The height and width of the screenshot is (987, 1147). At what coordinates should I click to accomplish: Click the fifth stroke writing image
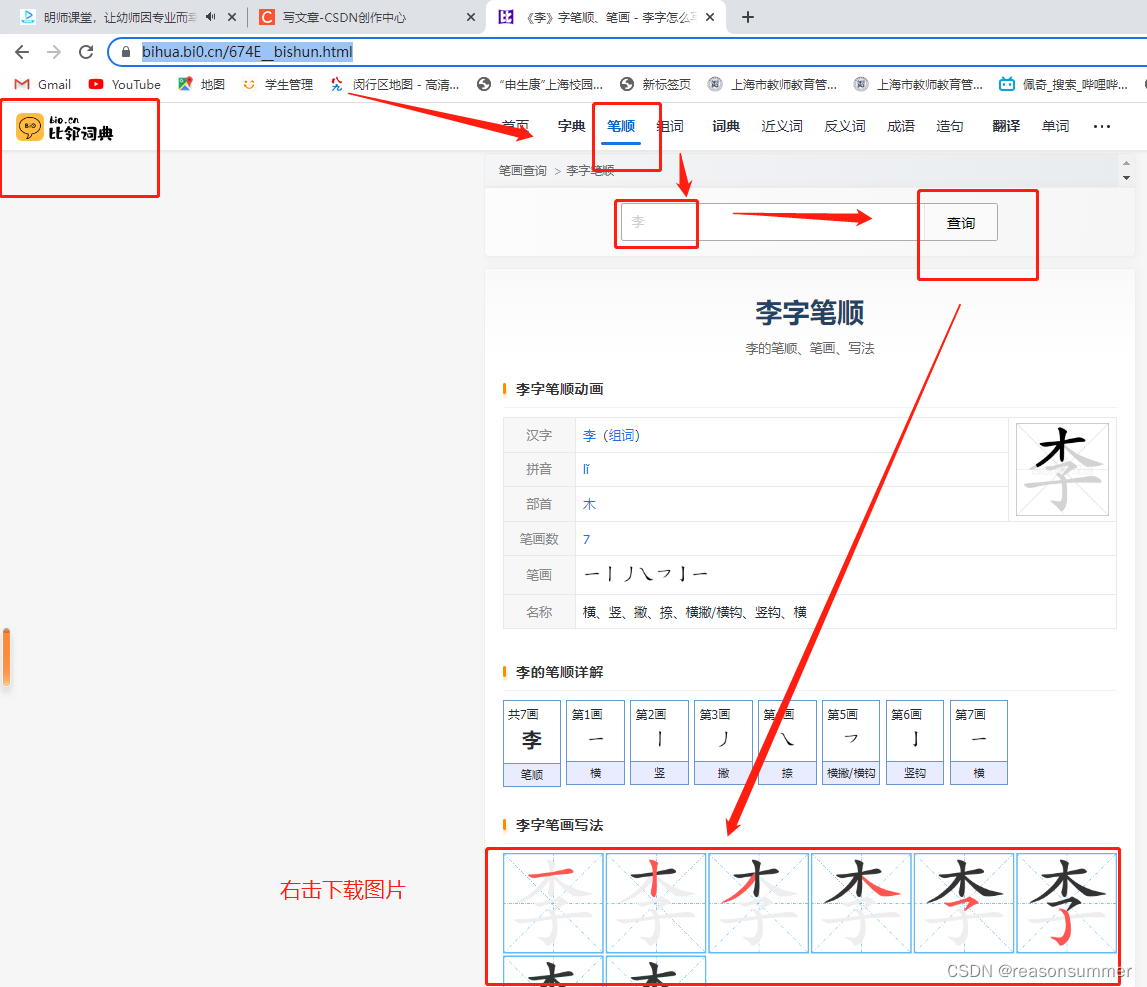coord(964,903)
